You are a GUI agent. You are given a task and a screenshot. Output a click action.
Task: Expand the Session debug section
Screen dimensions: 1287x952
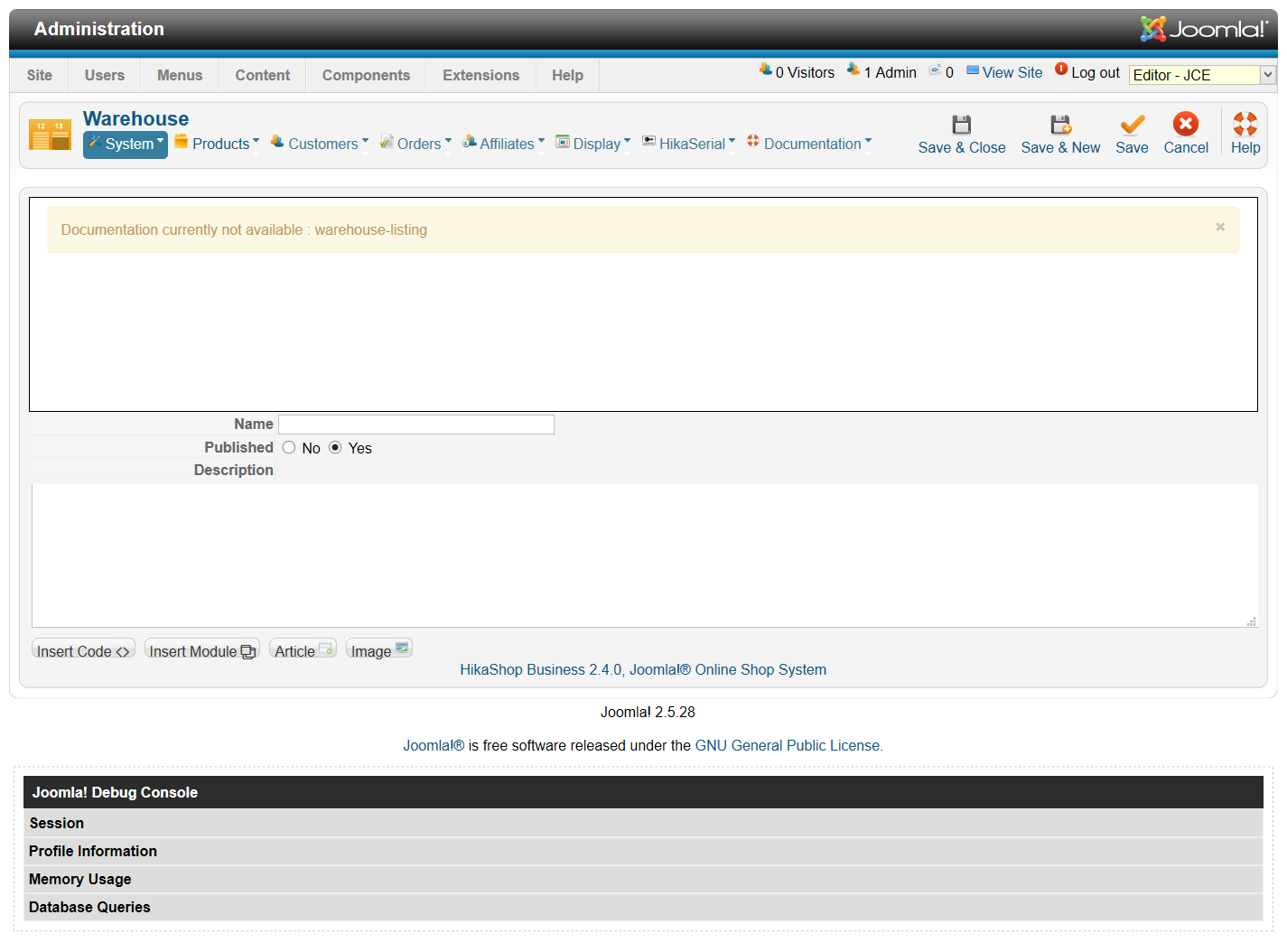pyautogui.click(x=643, y=823)
